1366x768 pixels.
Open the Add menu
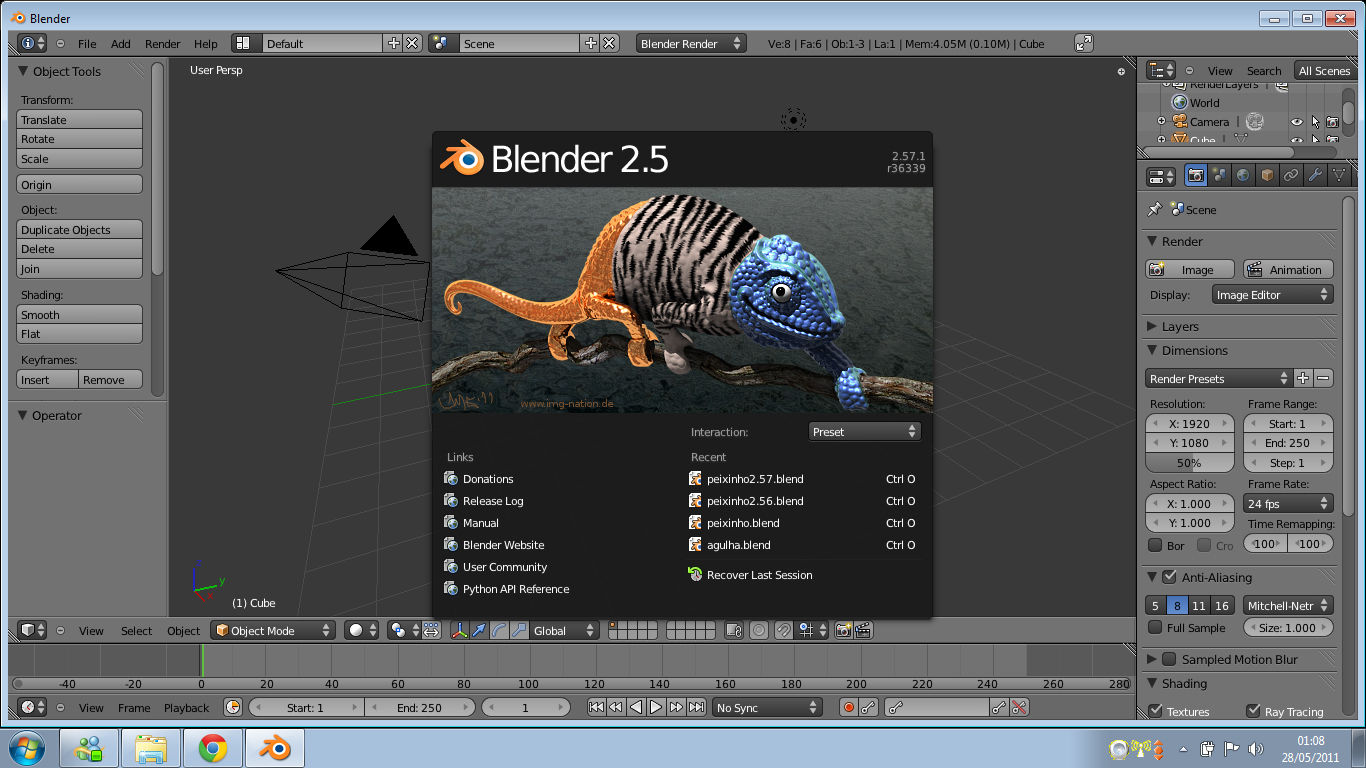121,44
